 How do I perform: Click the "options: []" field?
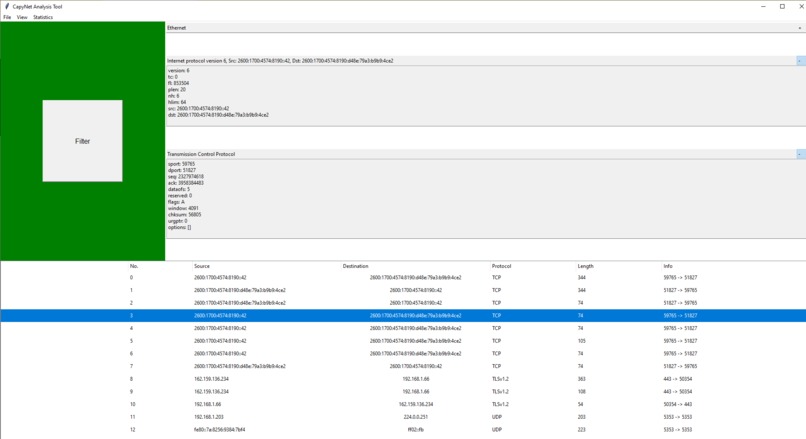click(x=179, y=227)
